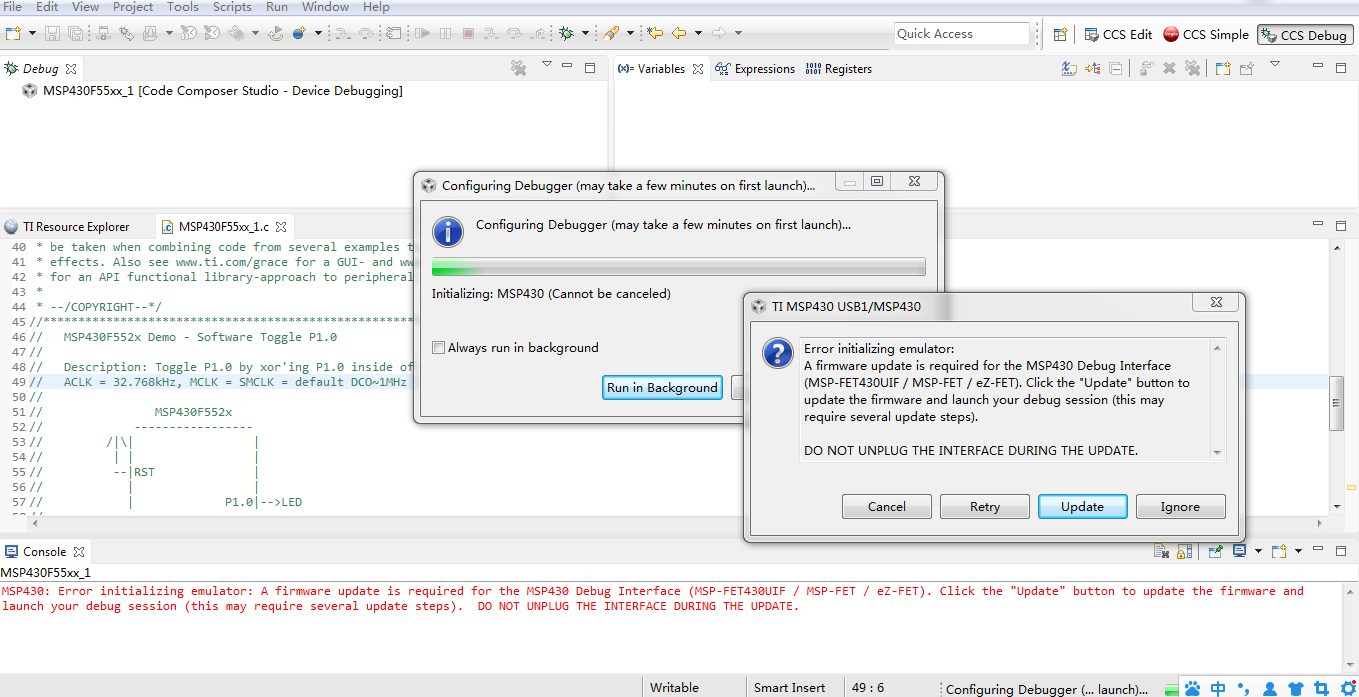Open the Project menu
Viewport: 1359px width, 697px height.
coord(133,7)
